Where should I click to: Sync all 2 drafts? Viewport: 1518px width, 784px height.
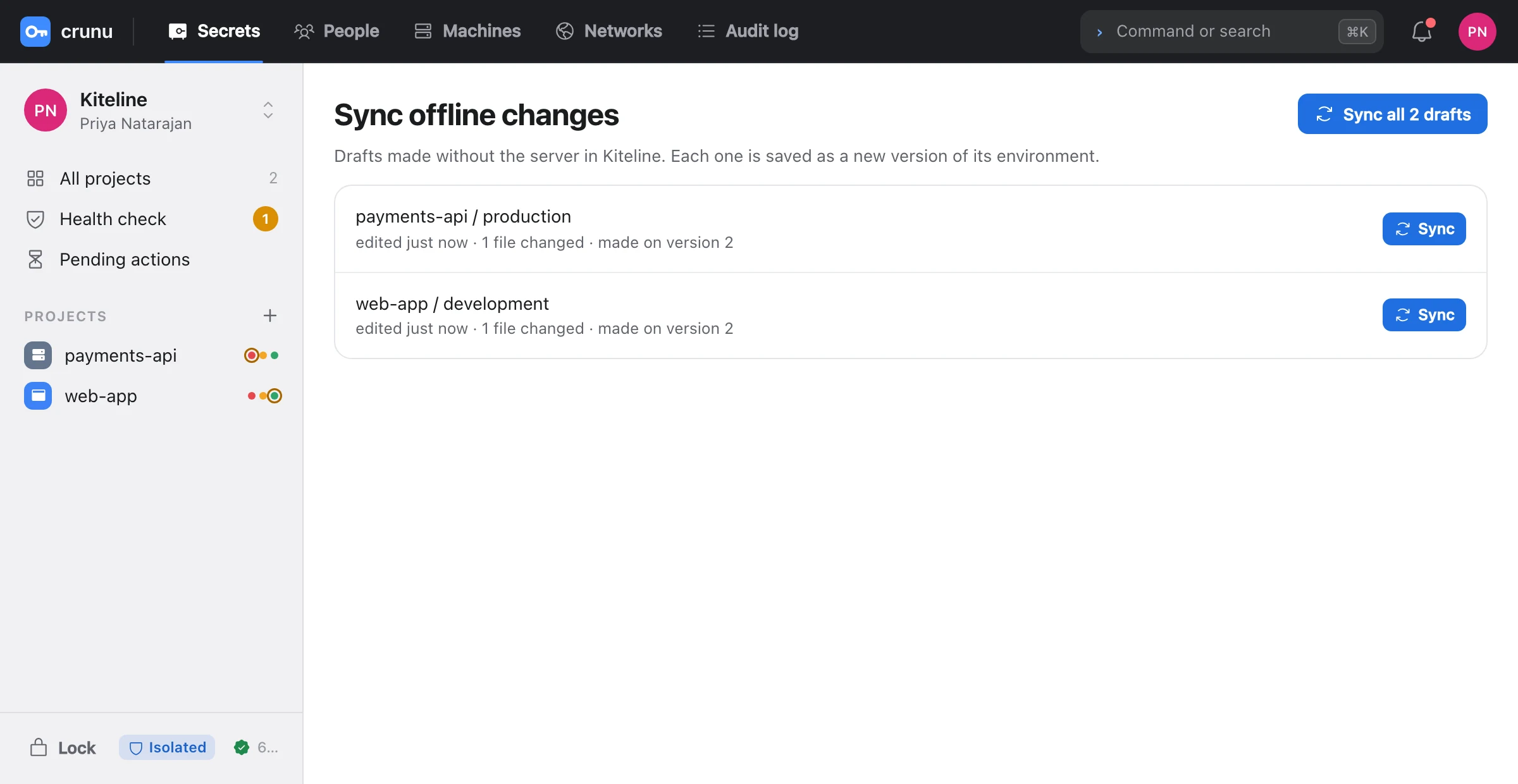click(1392, 114)
